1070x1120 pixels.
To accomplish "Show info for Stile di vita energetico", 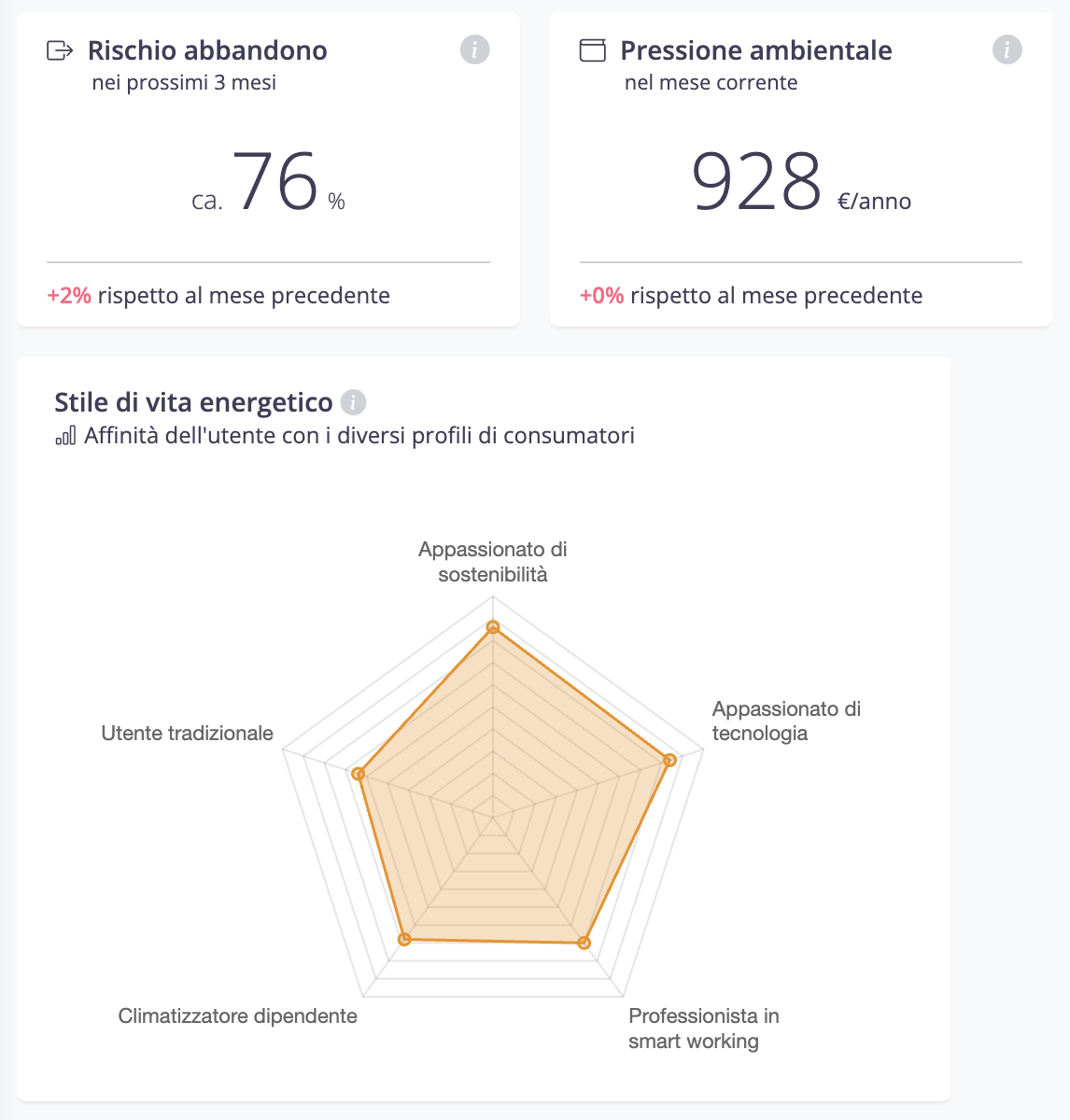I will tap(353, 402).
